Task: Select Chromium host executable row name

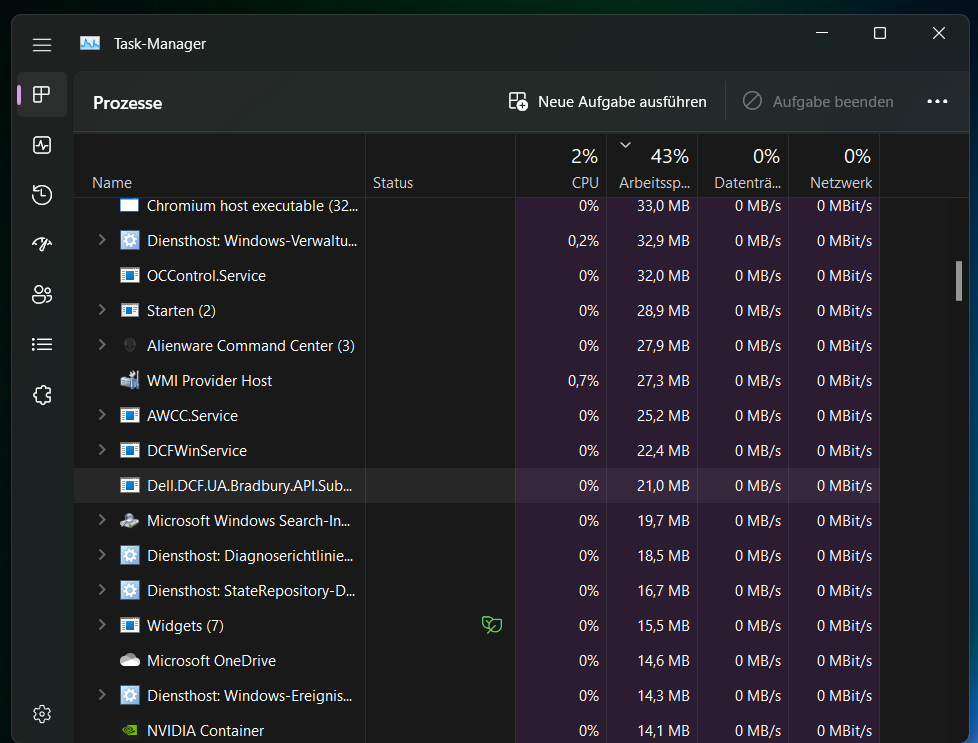Action: coord(252,206)
